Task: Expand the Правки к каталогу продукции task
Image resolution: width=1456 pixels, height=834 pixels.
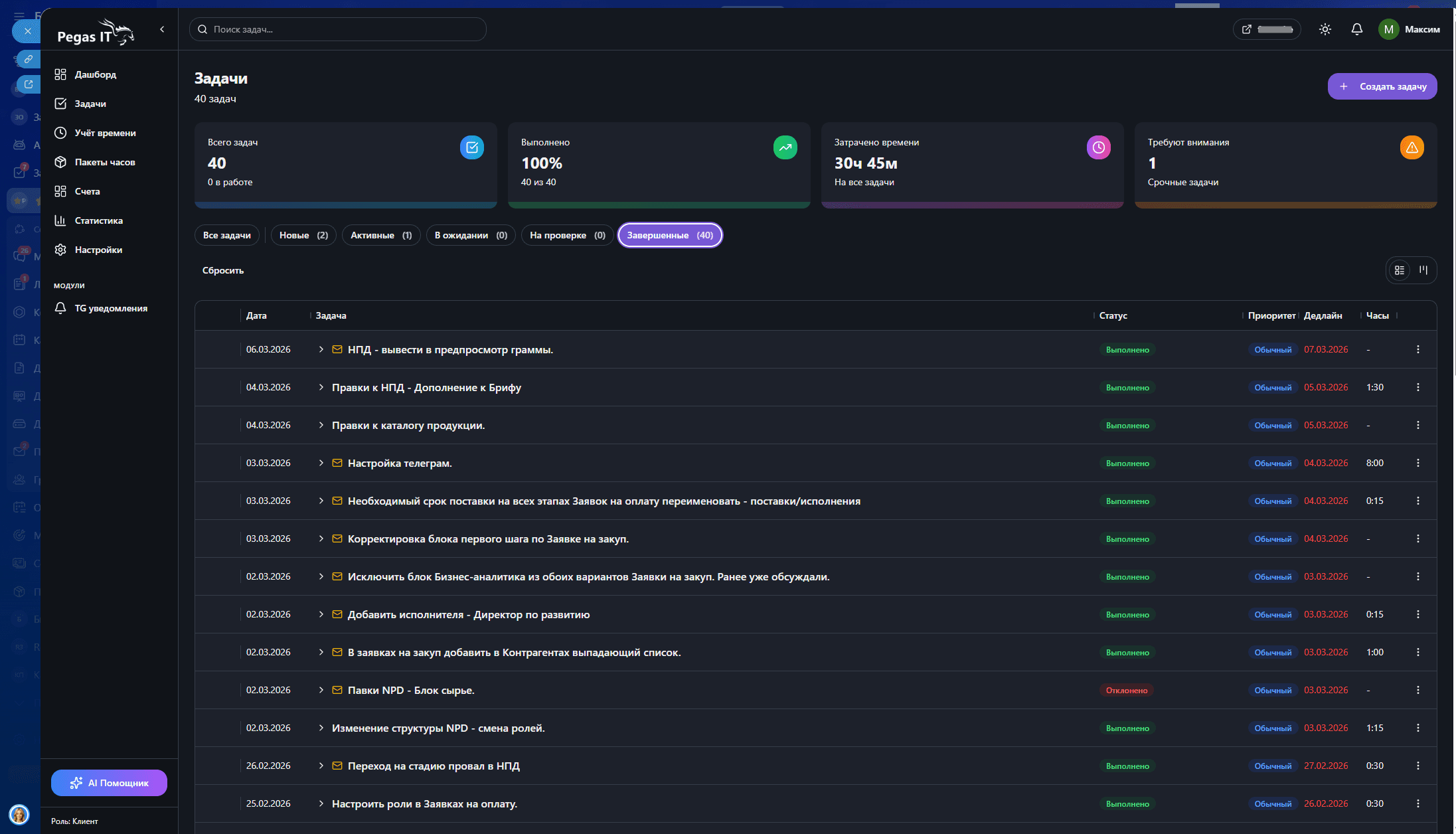Action: 321,425
